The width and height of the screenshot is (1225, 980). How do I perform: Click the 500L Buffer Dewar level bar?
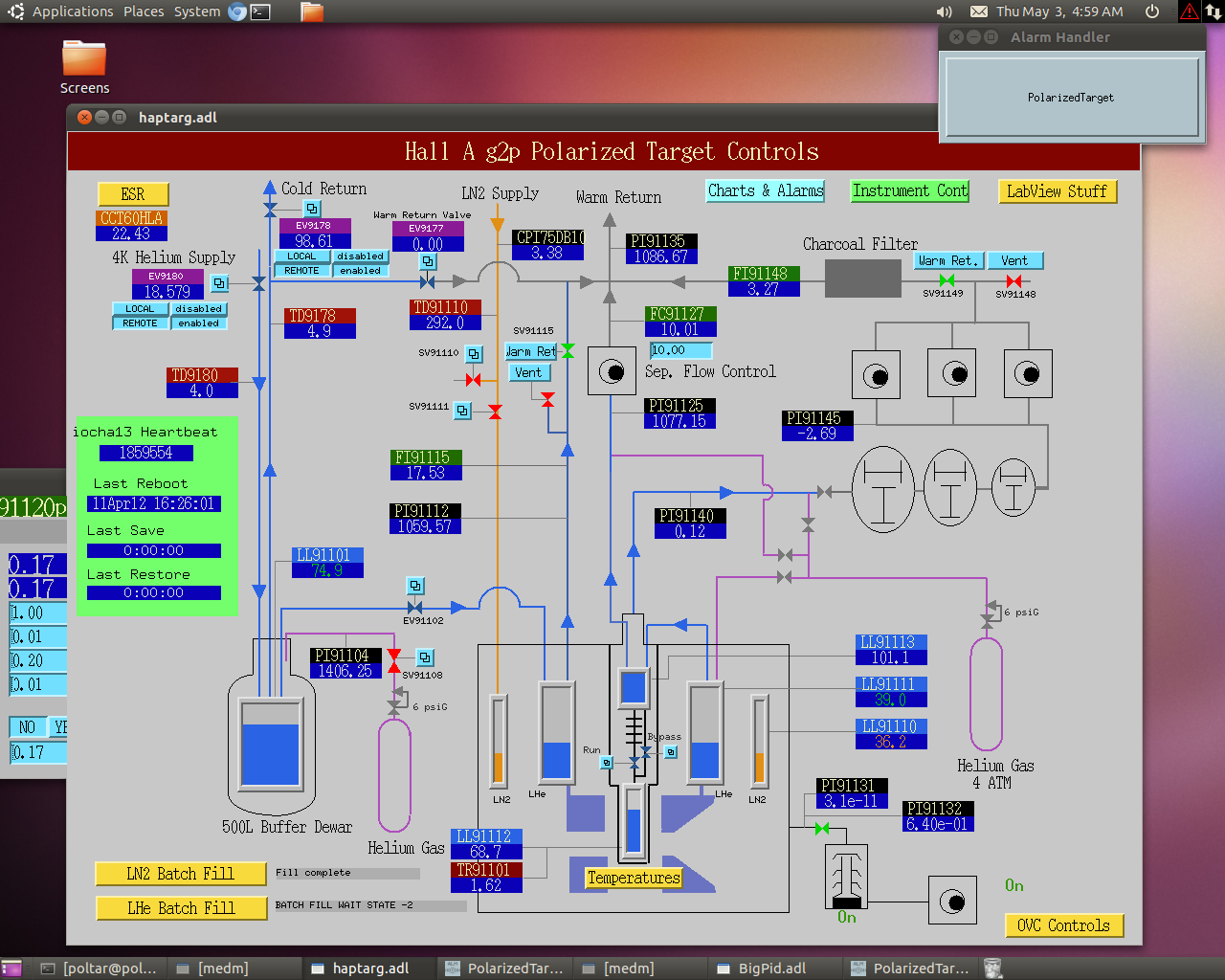point(271,746)
